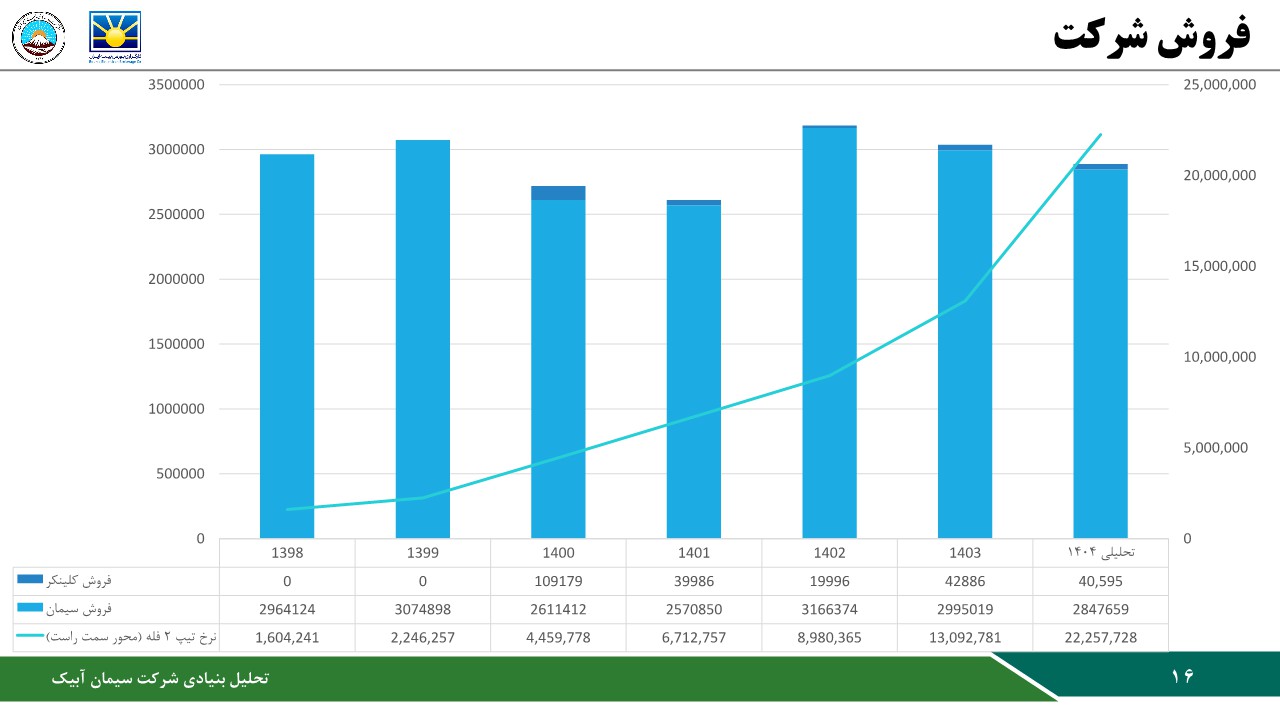This screenshot has height=720, width=1280.
Task: Select the 1401 column header in data table
Action: pos(694,553)
